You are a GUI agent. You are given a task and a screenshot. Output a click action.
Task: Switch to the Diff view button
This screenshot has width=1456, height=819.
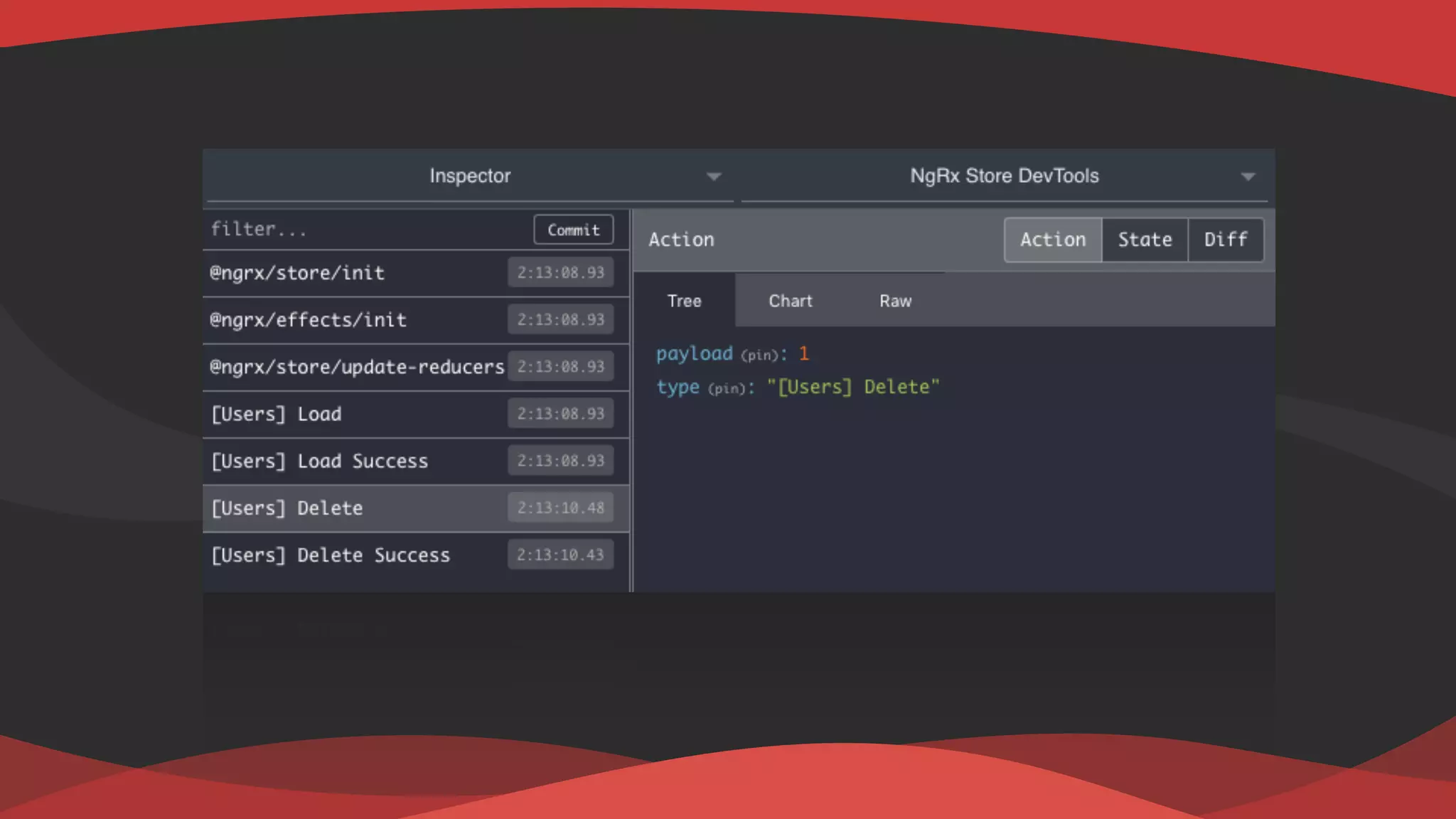coord(1225,240)
